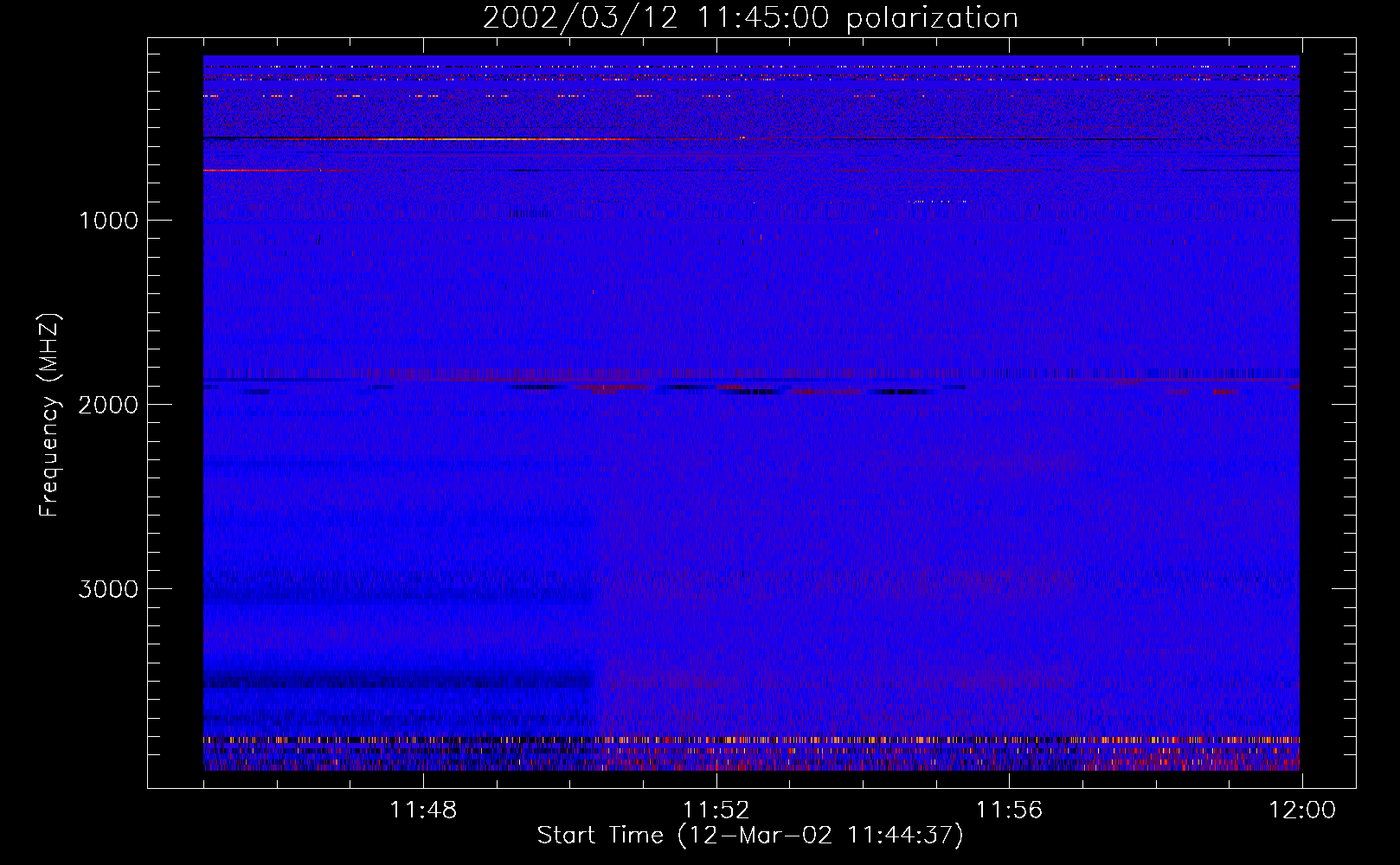The height and width of the screenshot is (865, 1400).
Task: Click the 11:56 time tick label
Action: coord(1009,811)
